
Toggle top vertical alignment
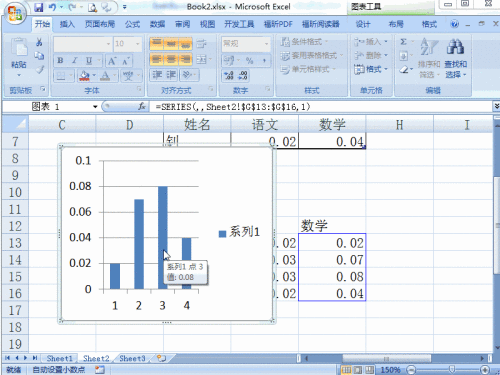click(x=157, y=44)
